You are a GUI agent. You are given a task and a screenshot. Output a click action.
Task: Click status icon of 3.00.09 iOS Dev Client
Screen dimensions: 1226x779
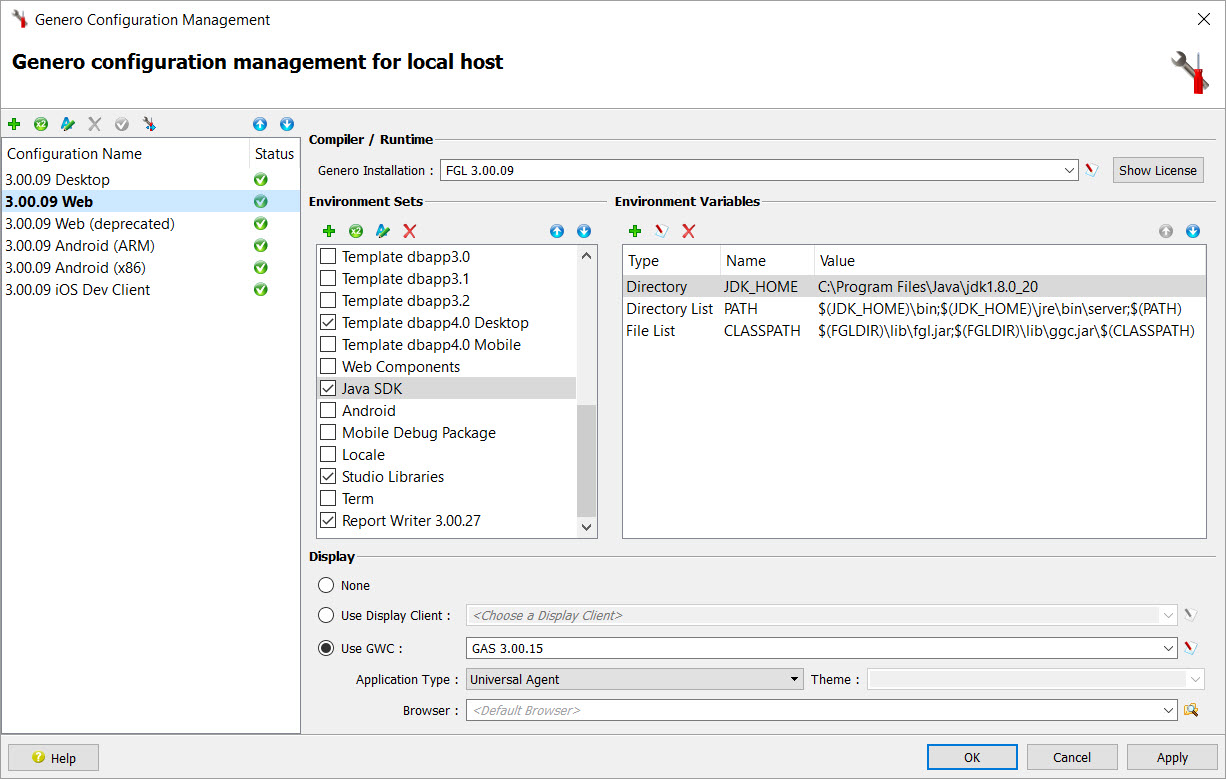(261, 290)
